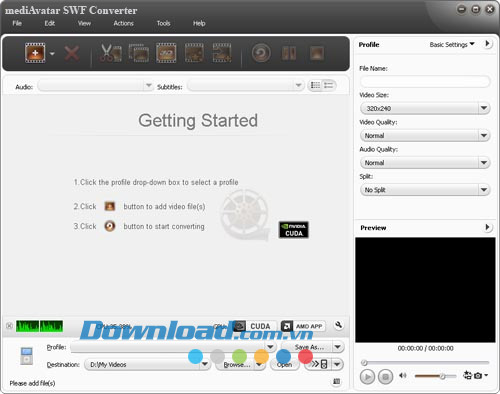Click the 3D conversion toolbar icon
Screen dimensions: 500x394
[166, 53]
